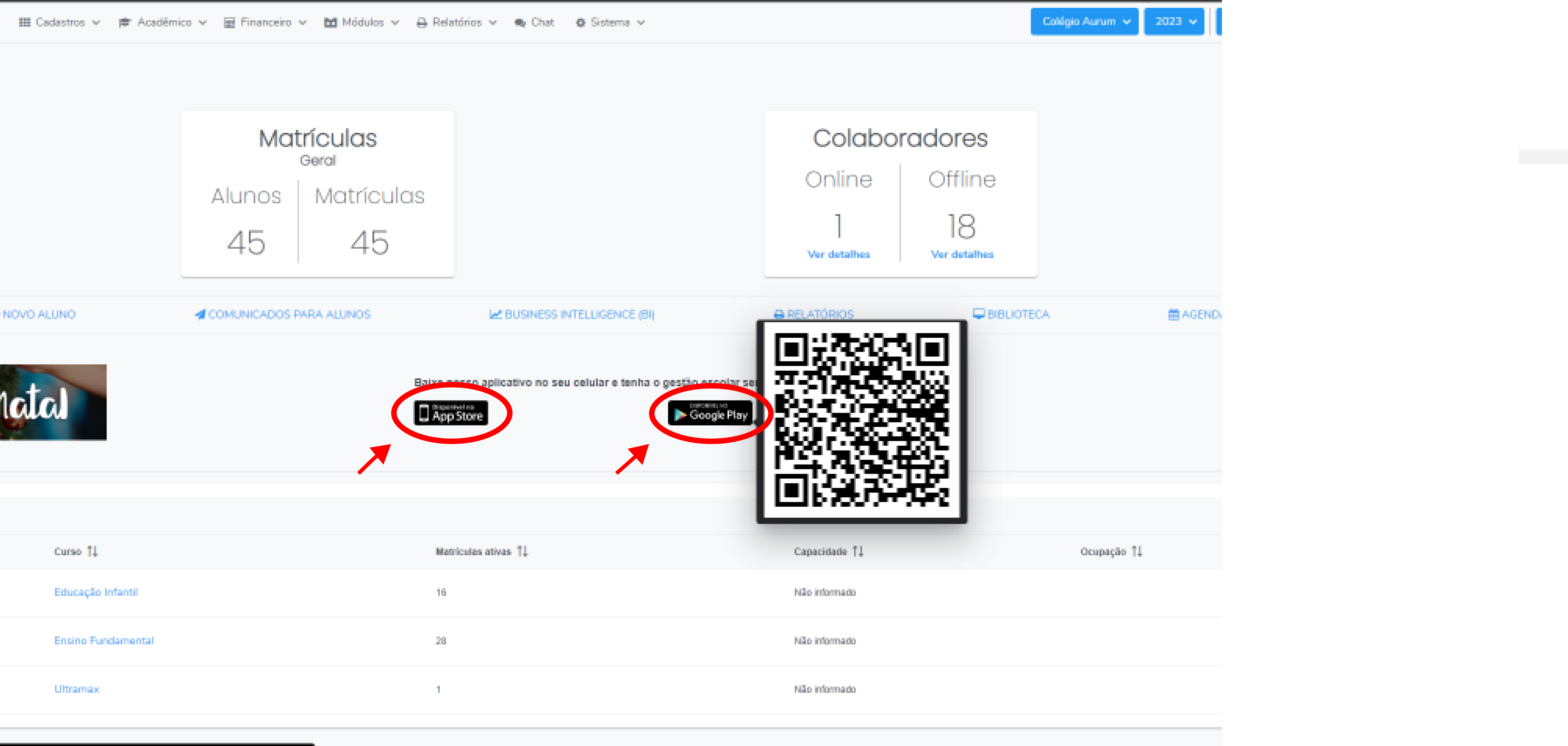1568x746 pixels.
Task: Sort table by Curso column arrows
Action: pos(92,551)
